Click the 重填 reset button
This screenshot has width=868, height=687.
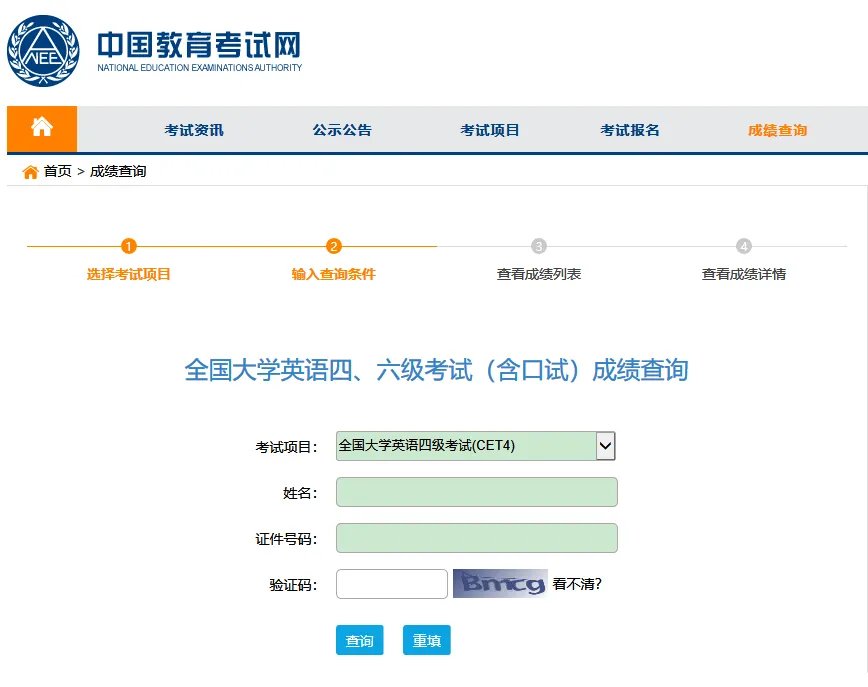click(x=426, y=640)
